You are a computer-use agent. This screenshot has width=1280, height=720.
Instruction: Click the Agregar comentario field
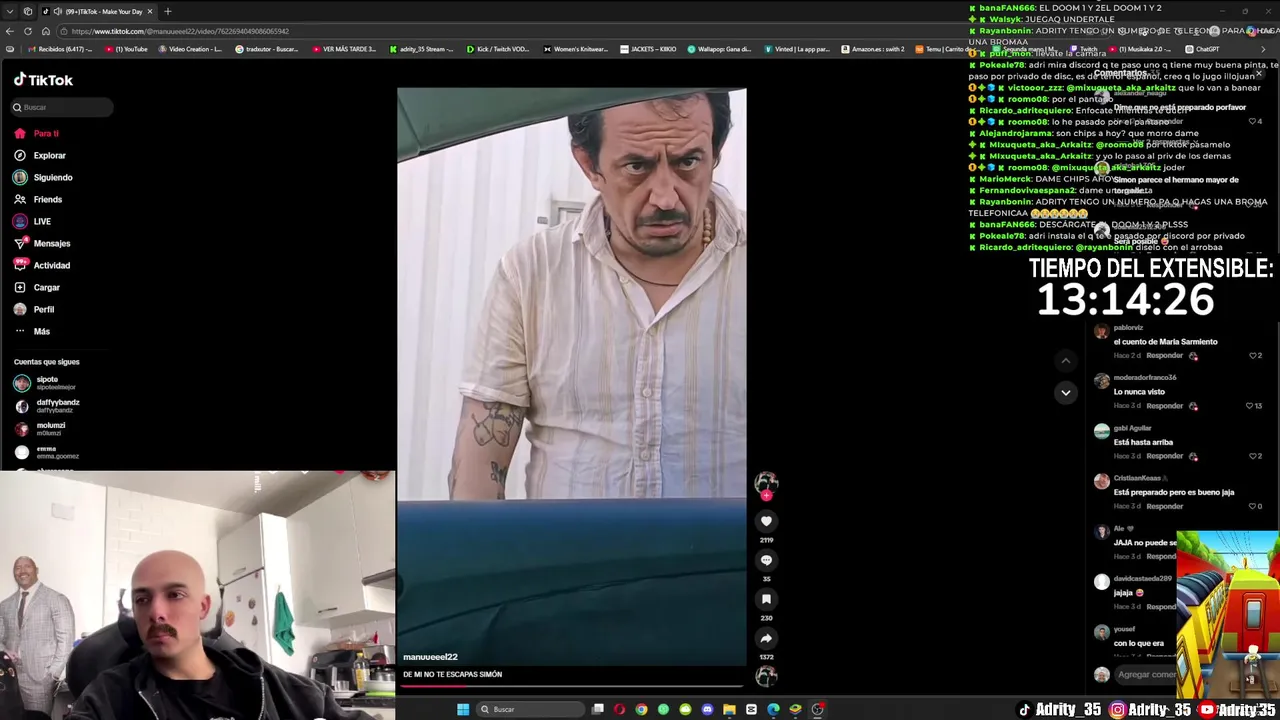coord(1145,675)
